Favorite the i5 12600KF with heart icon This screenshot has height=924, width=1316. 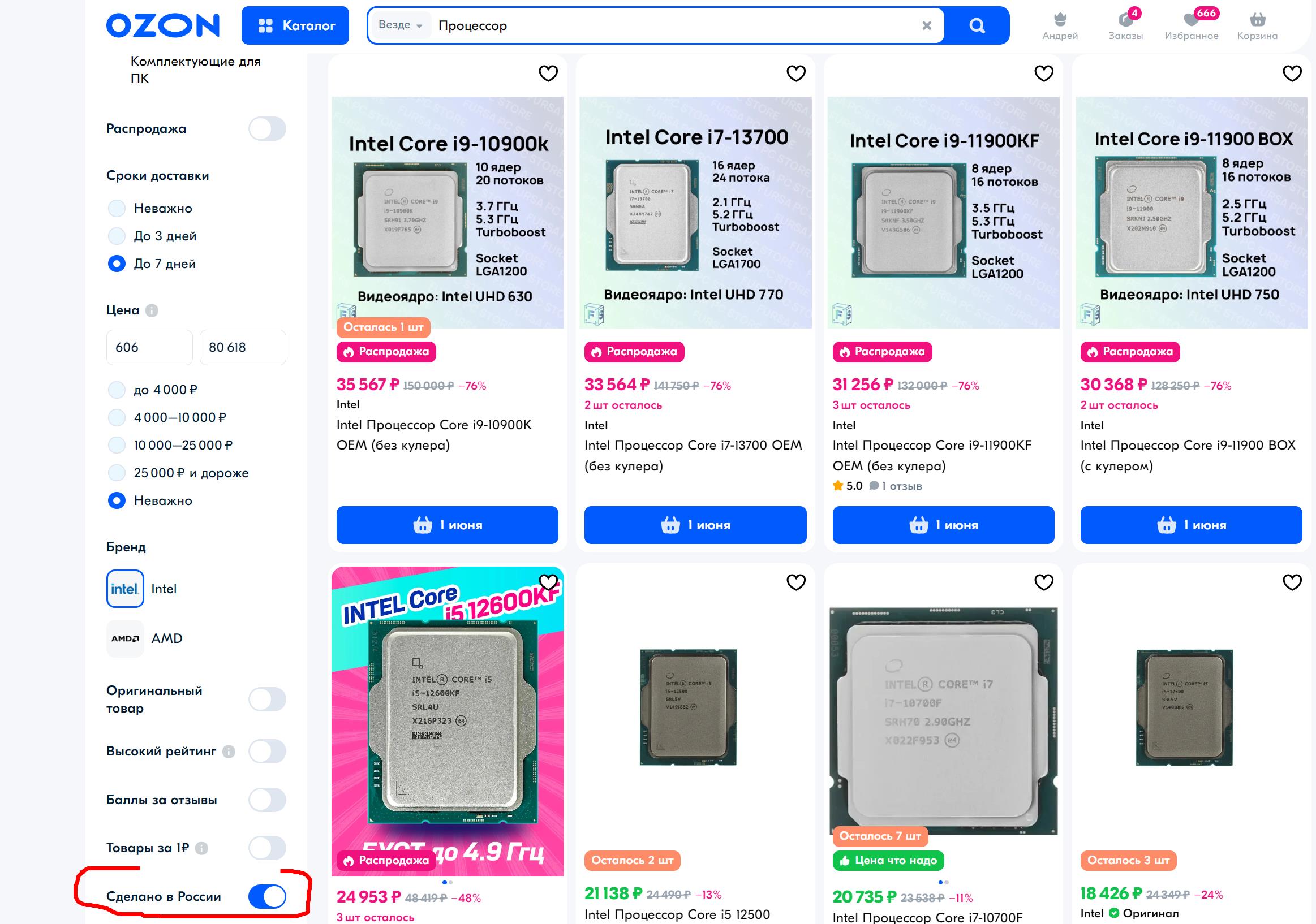548,582
